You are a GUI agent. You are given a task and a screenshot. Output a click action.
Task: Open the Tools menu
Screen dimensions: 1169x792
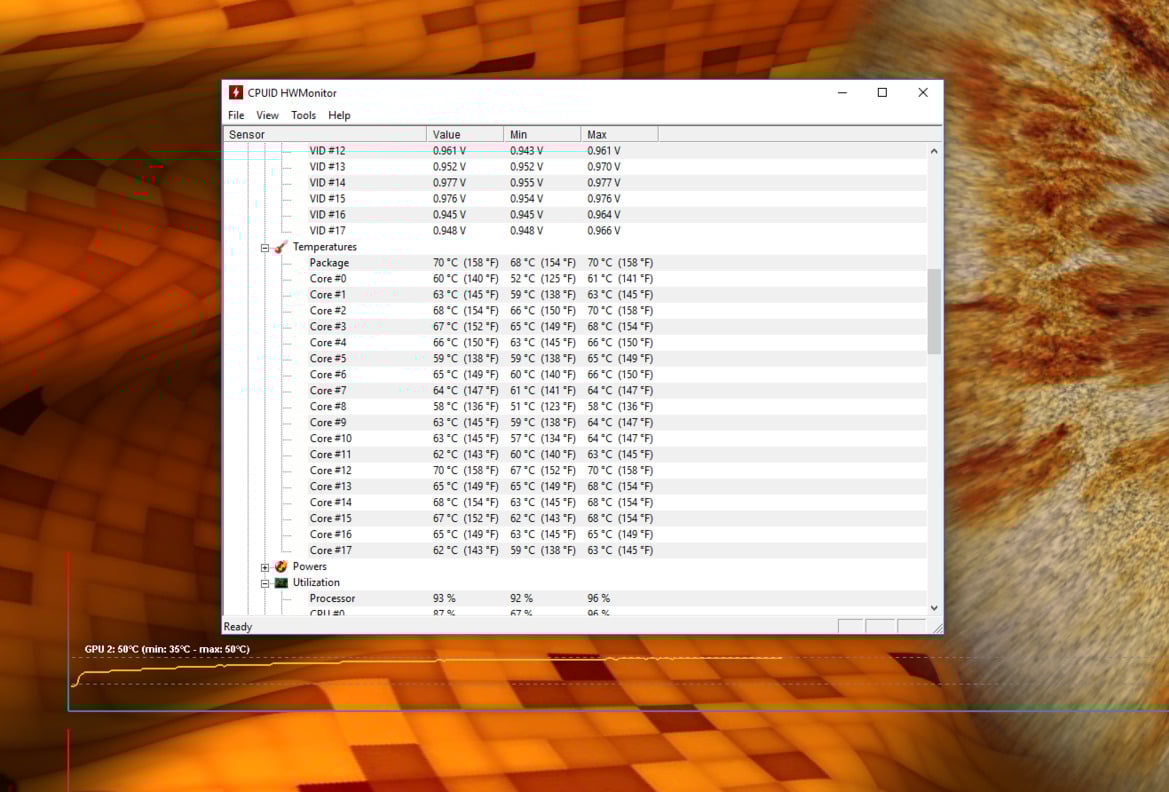click(x=303, y=115)
